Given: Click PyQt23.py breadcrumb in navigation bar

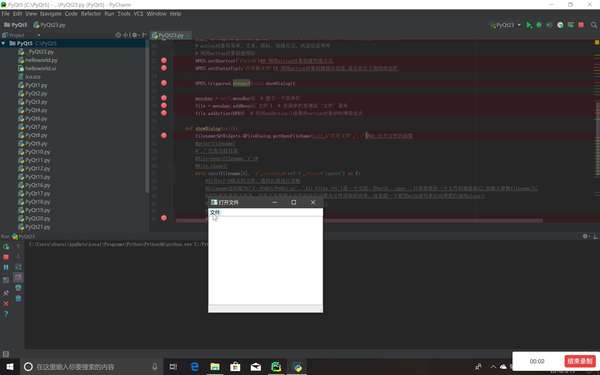Looking at the screenshot, I should pos(49,25).
